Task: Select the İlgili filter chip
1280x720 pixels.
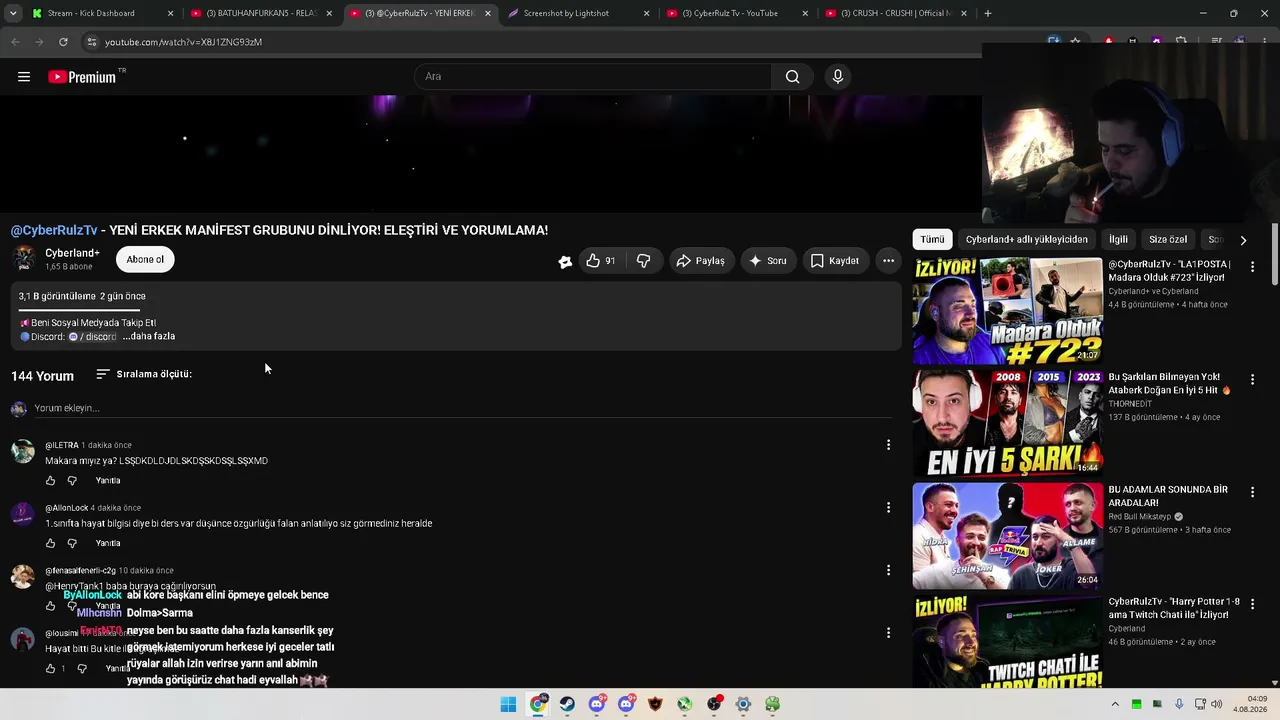Action: 1118,240
